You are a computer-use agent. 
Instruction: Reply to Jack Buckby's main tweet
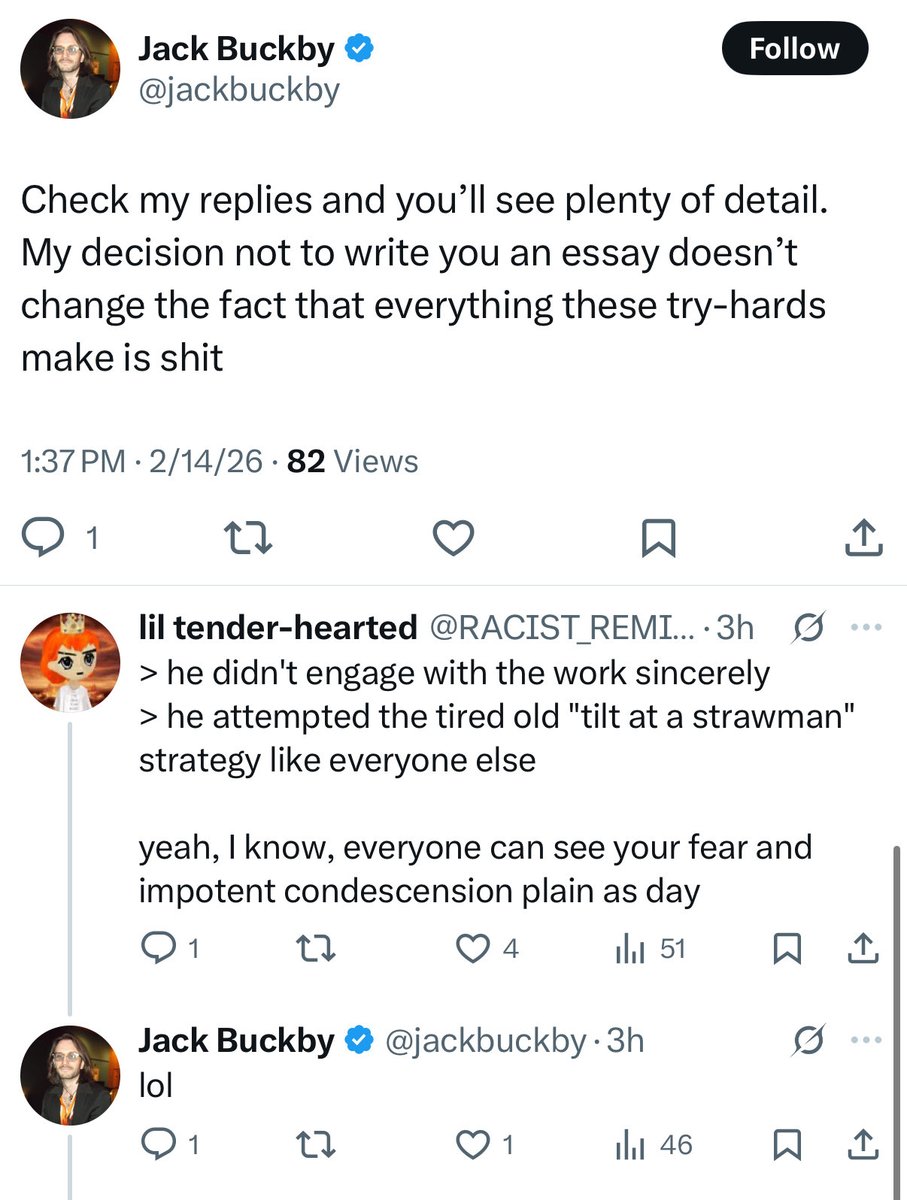pyautogui.click(x=42, y=539)
